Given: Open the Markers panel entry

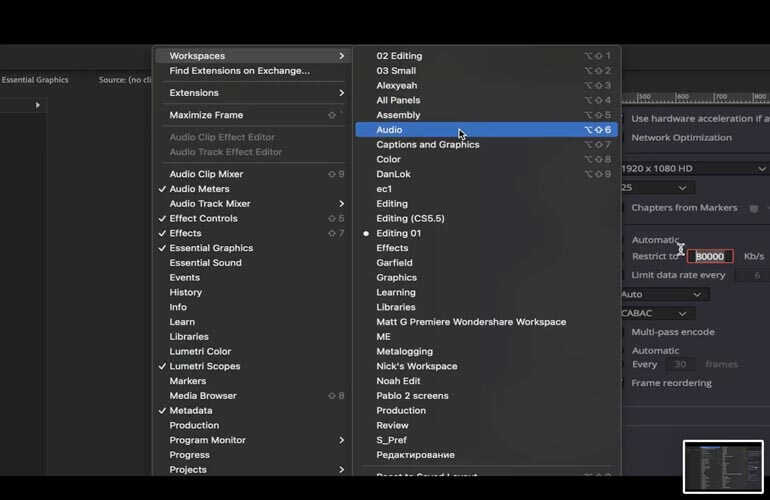Looking at the screenshot, I should [x=253, y=381].
